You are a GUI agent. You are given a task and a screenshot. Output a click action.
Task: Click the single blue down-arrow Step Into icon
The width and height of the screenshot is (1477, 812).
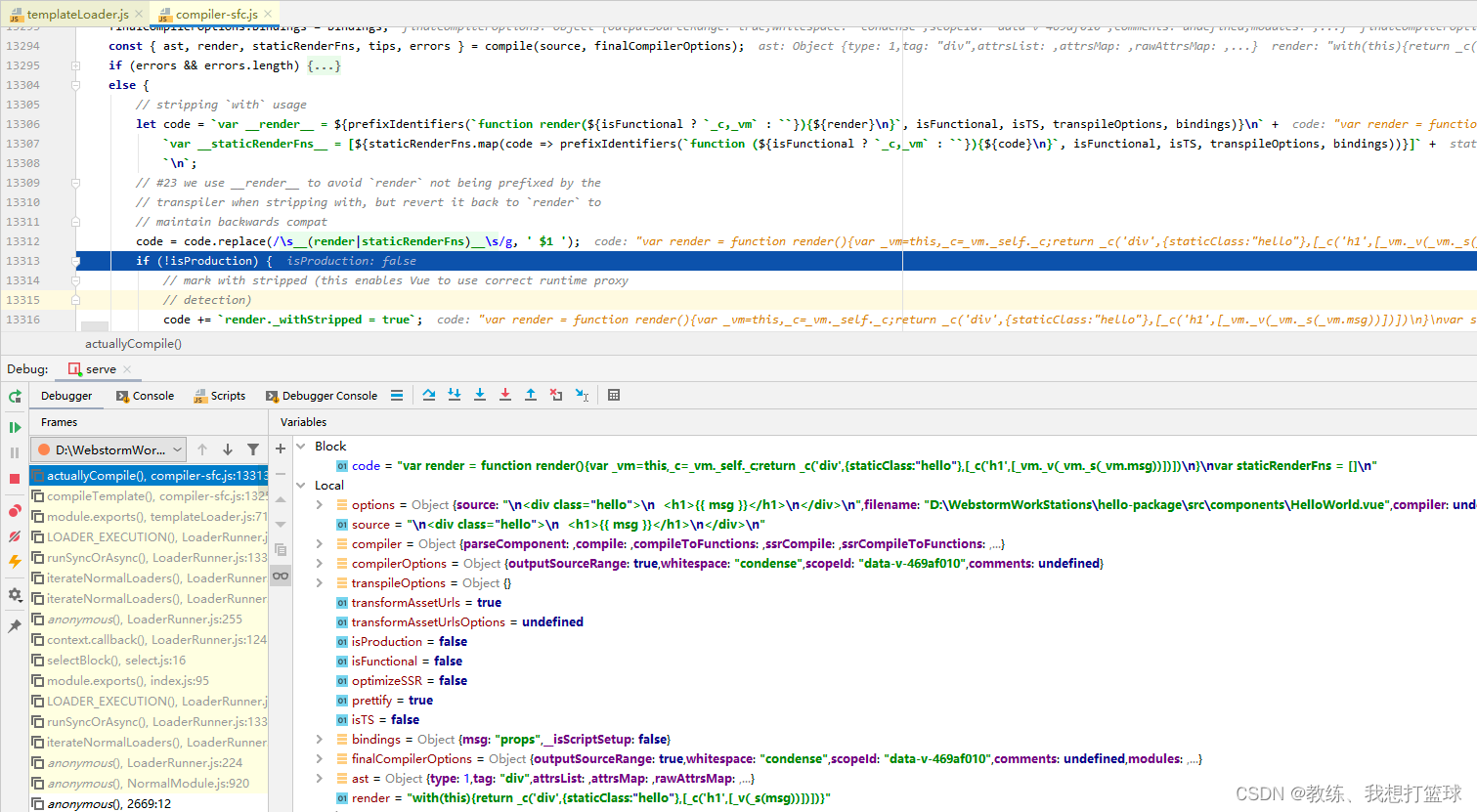click(480, 395)
